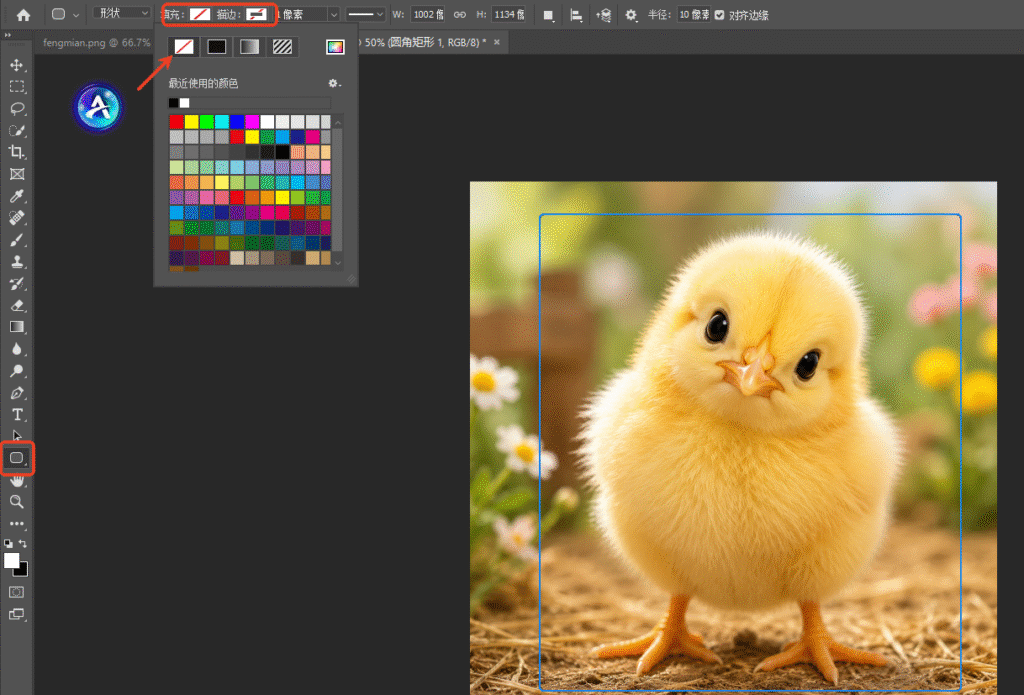This screenshot has height=695, width=1024.
Task: Choose the pattern fill option
Action: click(x=282, y=46)
